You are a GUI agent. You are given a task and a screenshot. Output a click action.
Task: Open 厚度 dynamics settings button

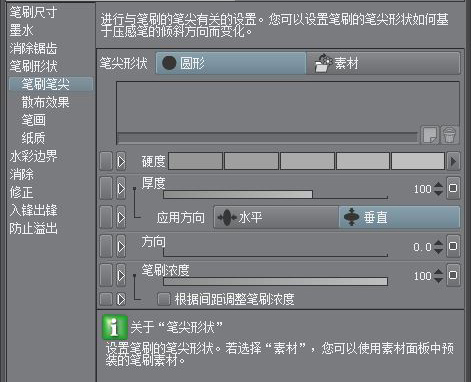tap(453, 188)
